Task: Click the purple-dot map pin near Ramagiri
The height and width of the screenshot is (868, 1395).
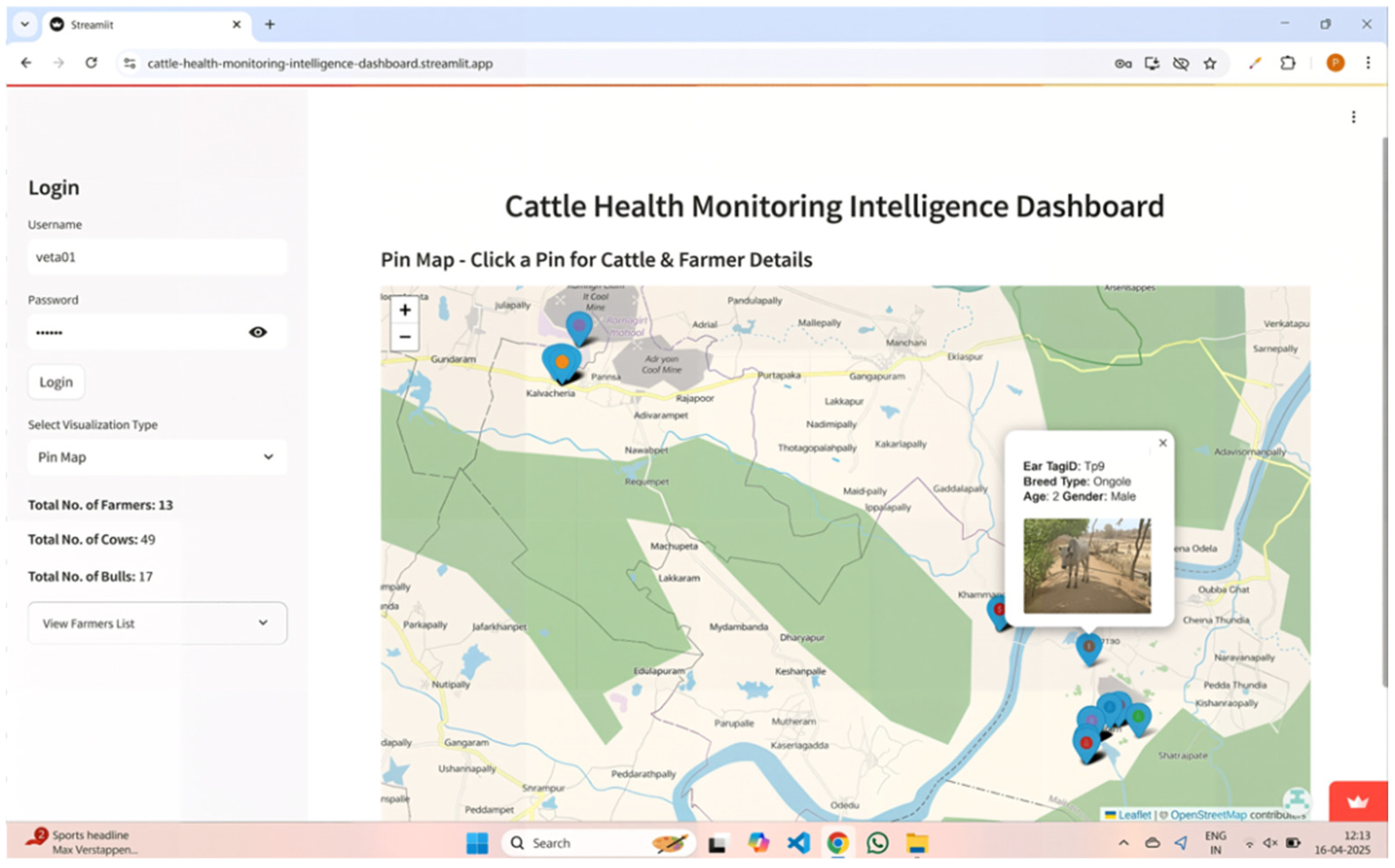Action: [x=579, y=326]
